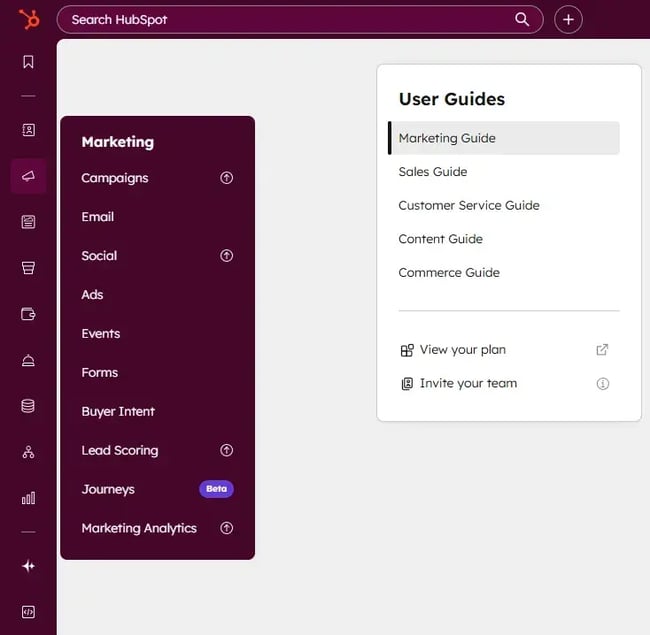650x635 pixels.
Task: Open Lead Scoring in Marketing menu
Action: [x=120, y=451]
